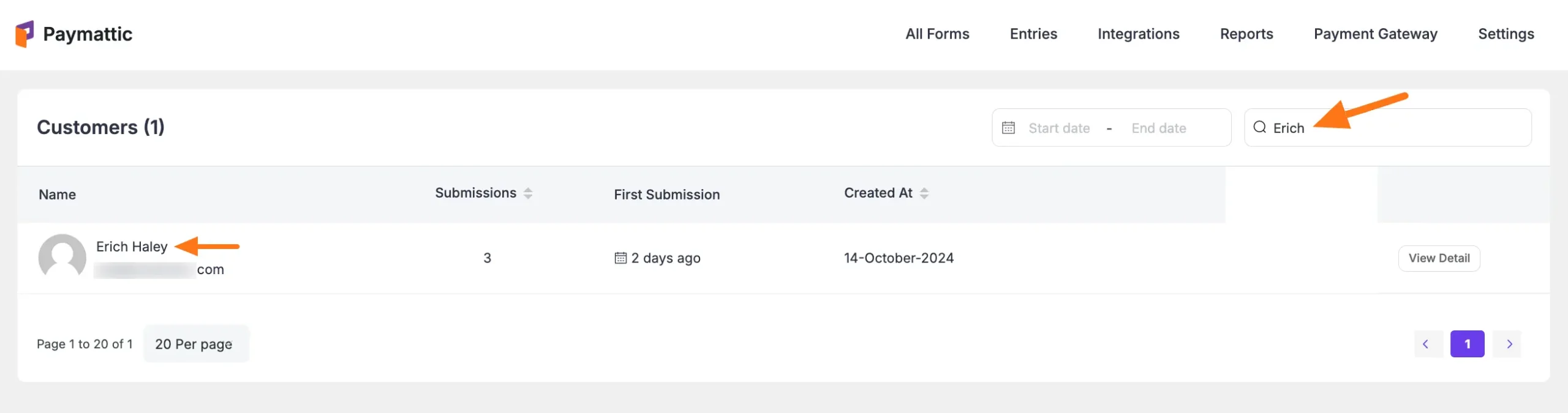1568x413 pixels.
Task: Sort by Submissions column arrows
Action: 528,193
